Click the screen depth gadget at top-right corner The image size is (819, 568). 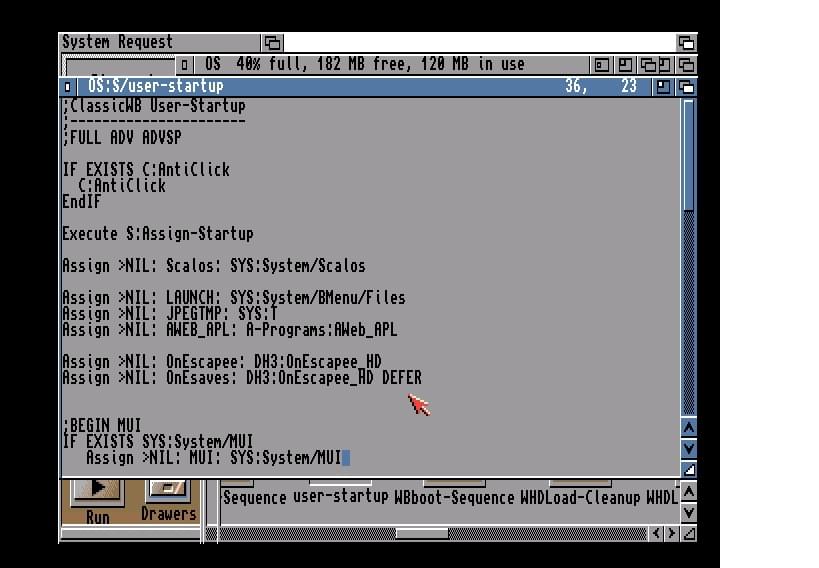tap(686, 43)
